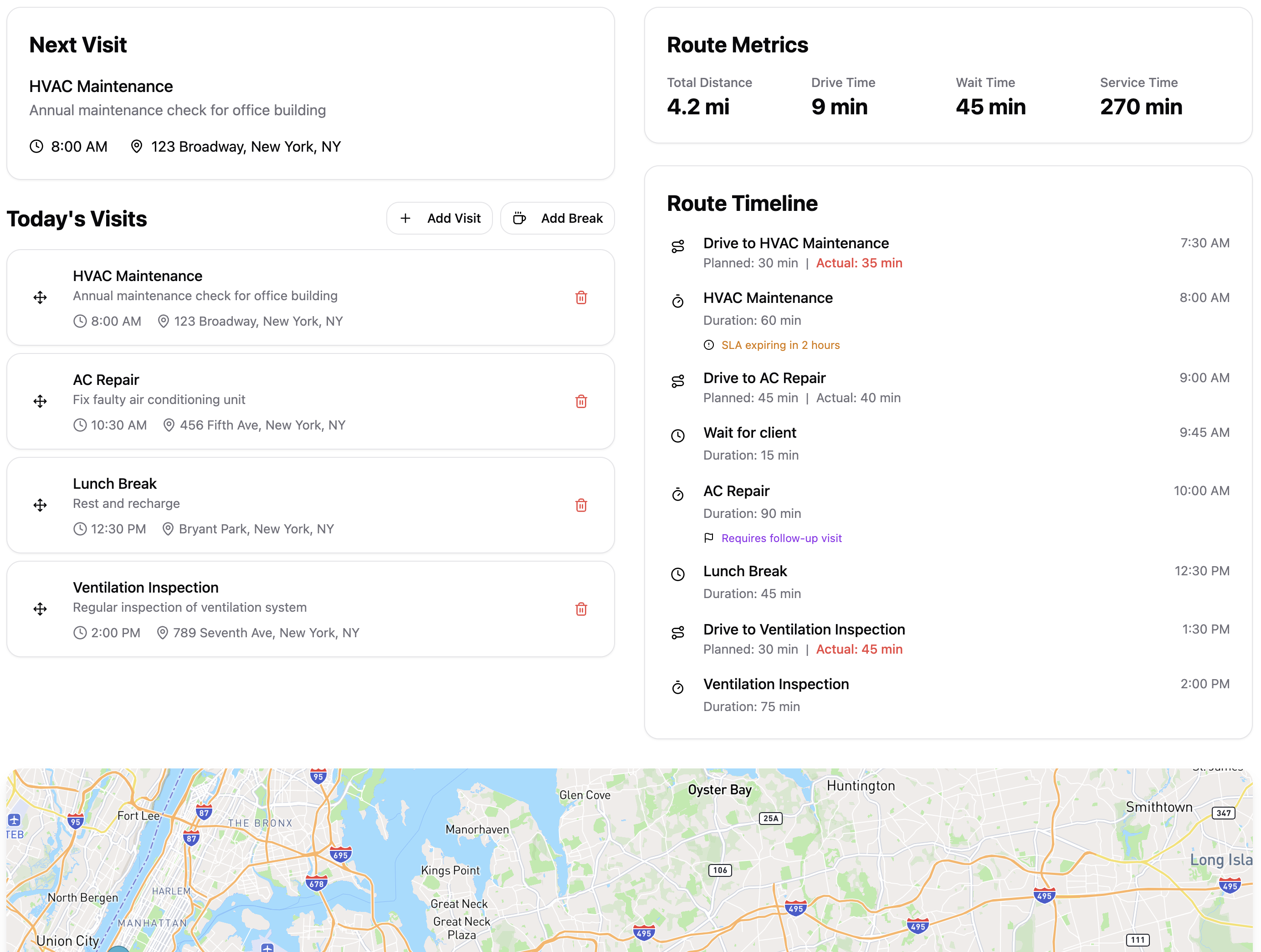Click the clock icon next to Lunch Break
Viewport: 1261px width, 952px height.
[678, 575]
